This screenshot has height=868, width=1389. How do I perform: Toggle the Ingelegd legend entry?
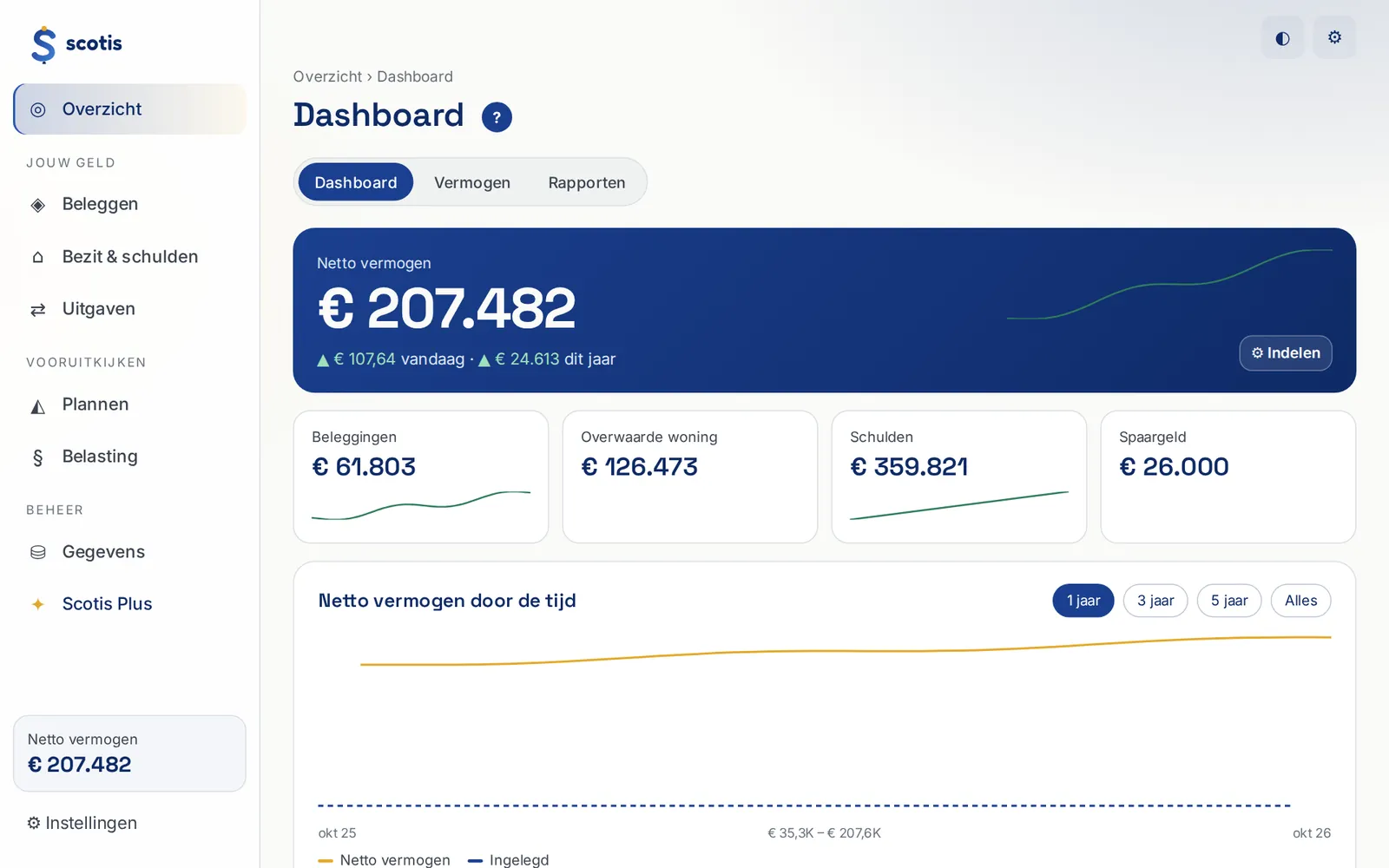(x=509, y=860)
